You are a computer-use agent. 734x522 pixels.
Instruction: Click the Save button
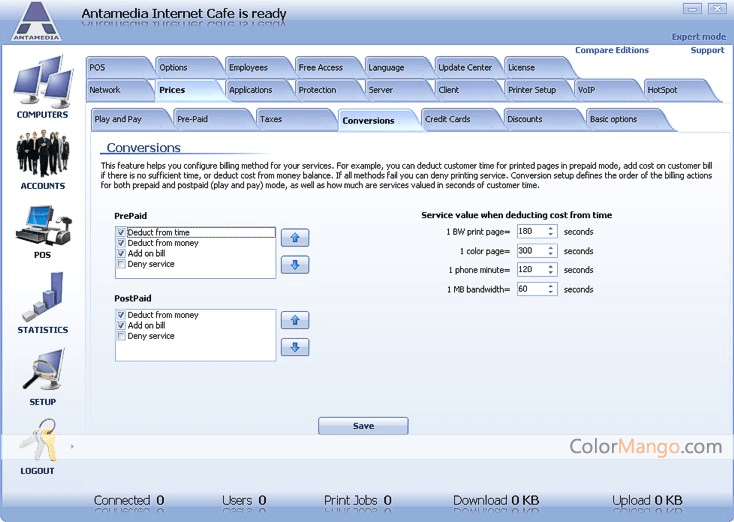[363, 426]
